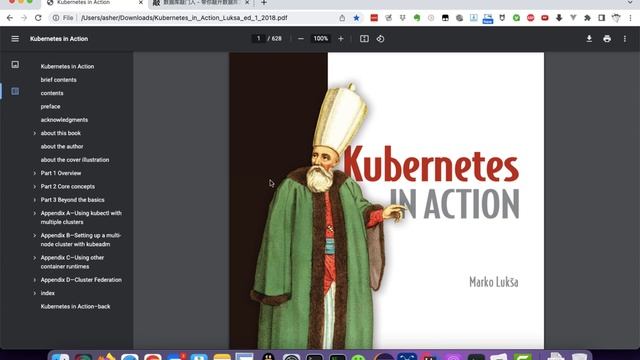Image resolution: width=640 pixels, height=360 pixels.
Task: Go to 'about the cover illustration'
Action: pos(75,160)
